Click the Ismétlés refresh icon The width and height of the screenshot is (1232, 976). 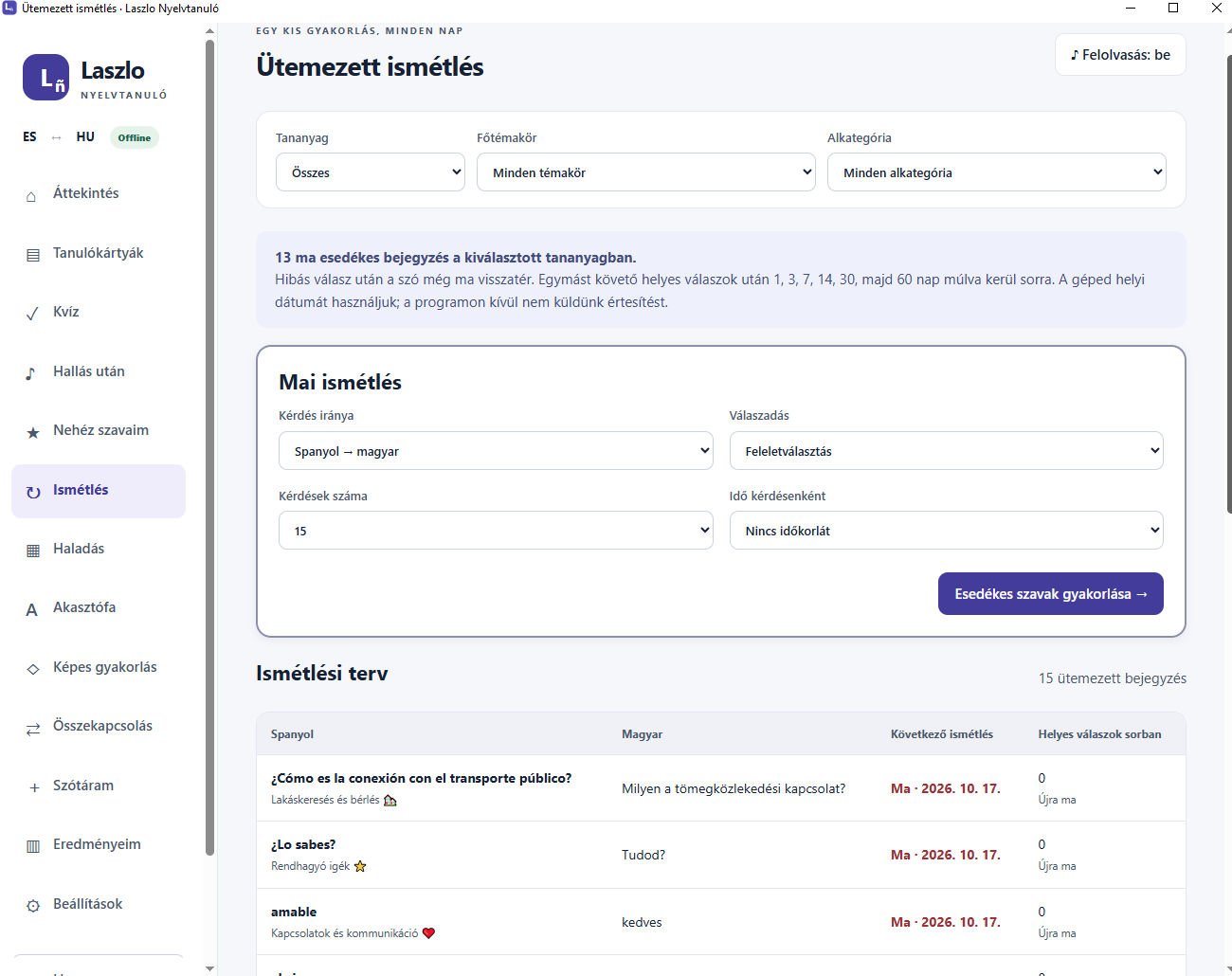32,492
